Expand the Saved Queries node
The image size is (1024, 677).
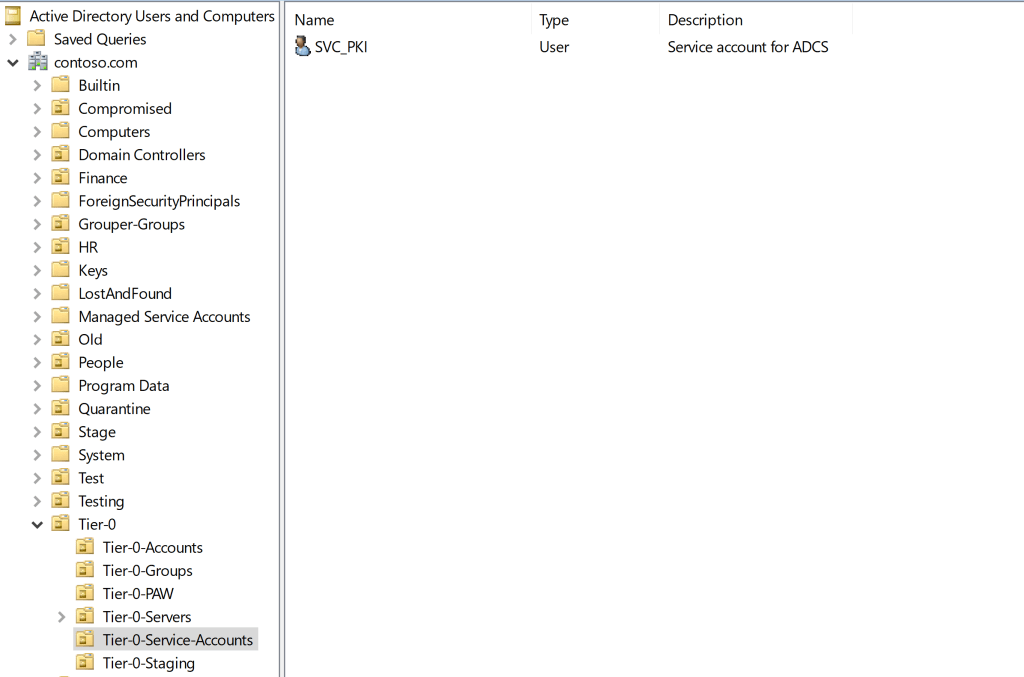click(13, 40)
